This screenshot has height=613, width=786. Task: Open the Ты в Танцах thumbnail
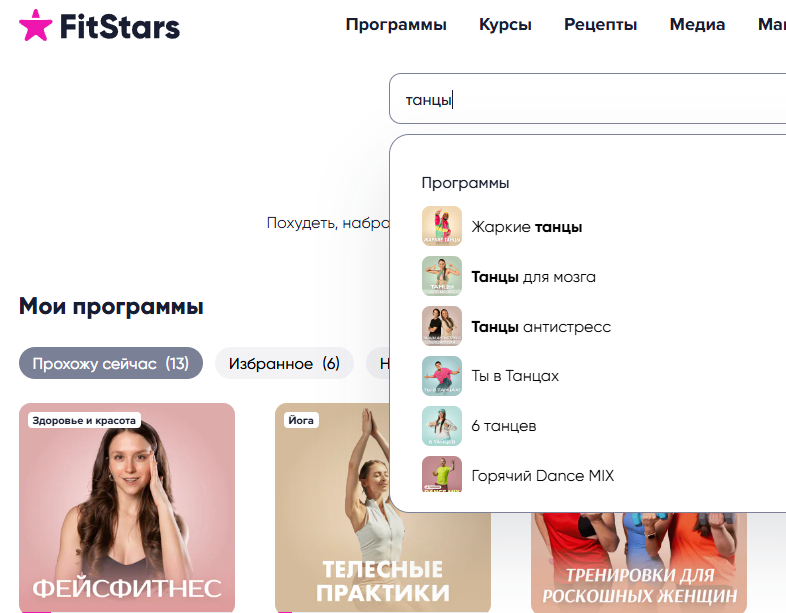pos(442,376)
